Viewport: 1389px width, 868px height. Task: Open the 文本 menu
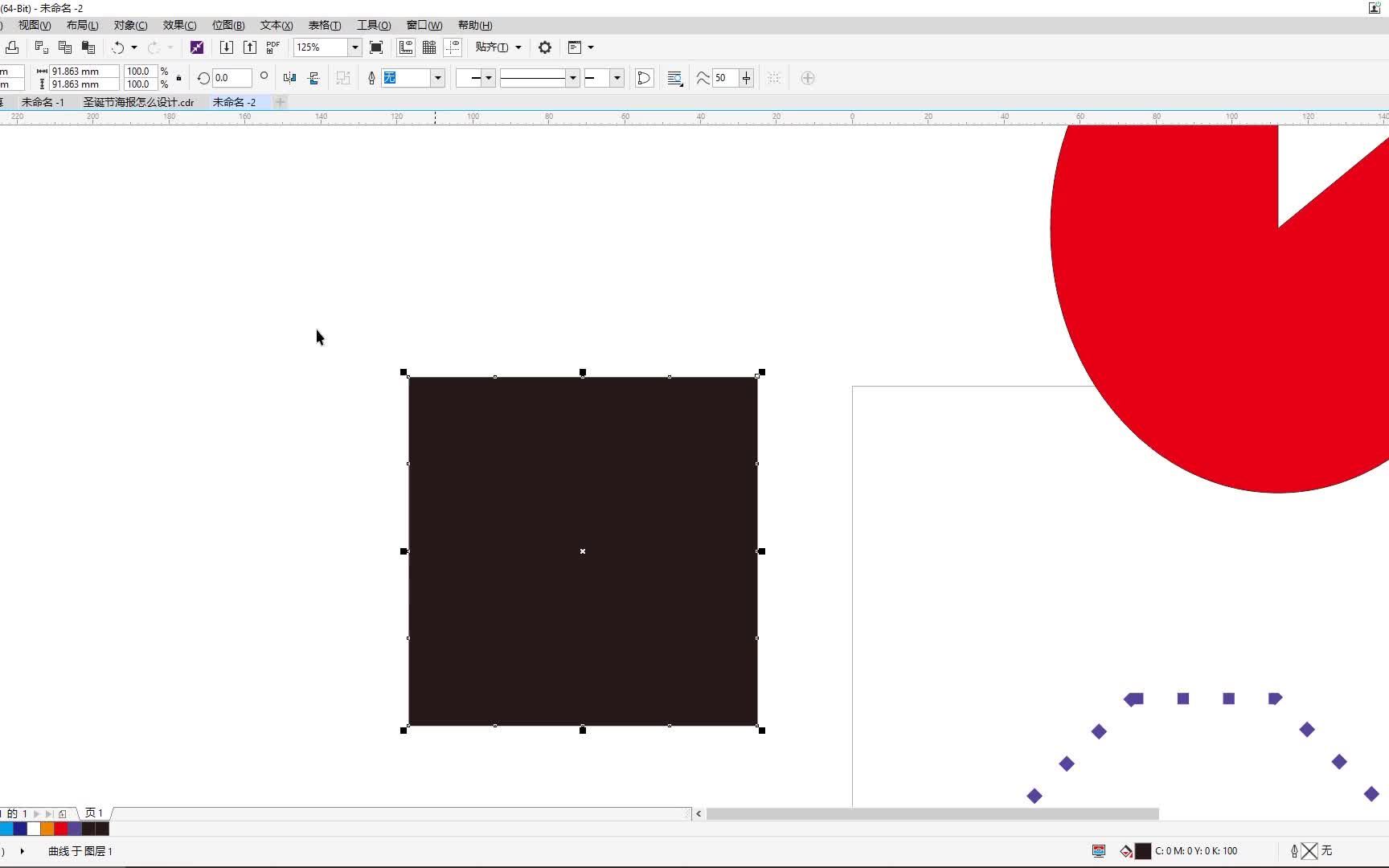pos(277,25)
